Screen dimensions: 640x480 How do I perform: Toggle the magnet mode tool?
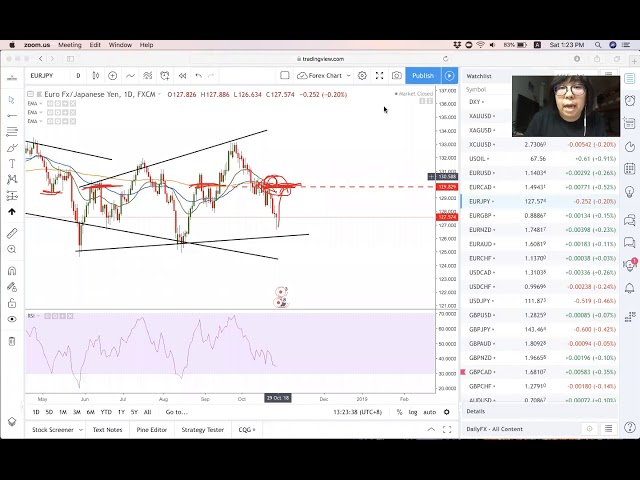[x=12, y=270]
